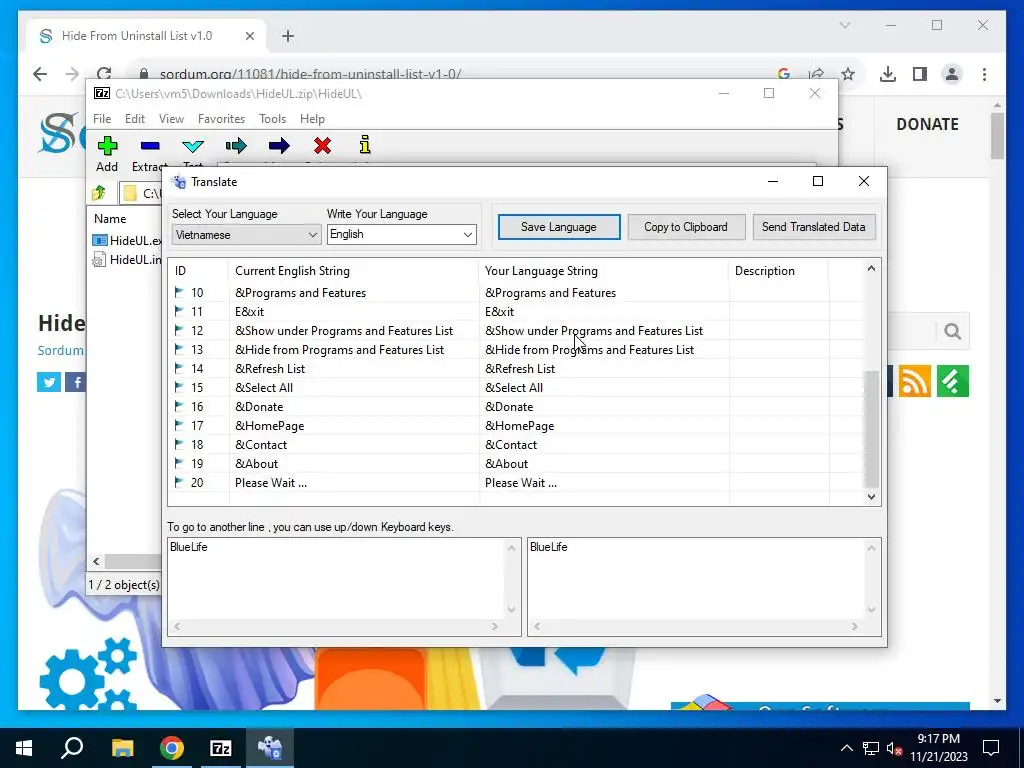Select the flag icon of row 10
1024x768 pixels.
coord(179,293)
